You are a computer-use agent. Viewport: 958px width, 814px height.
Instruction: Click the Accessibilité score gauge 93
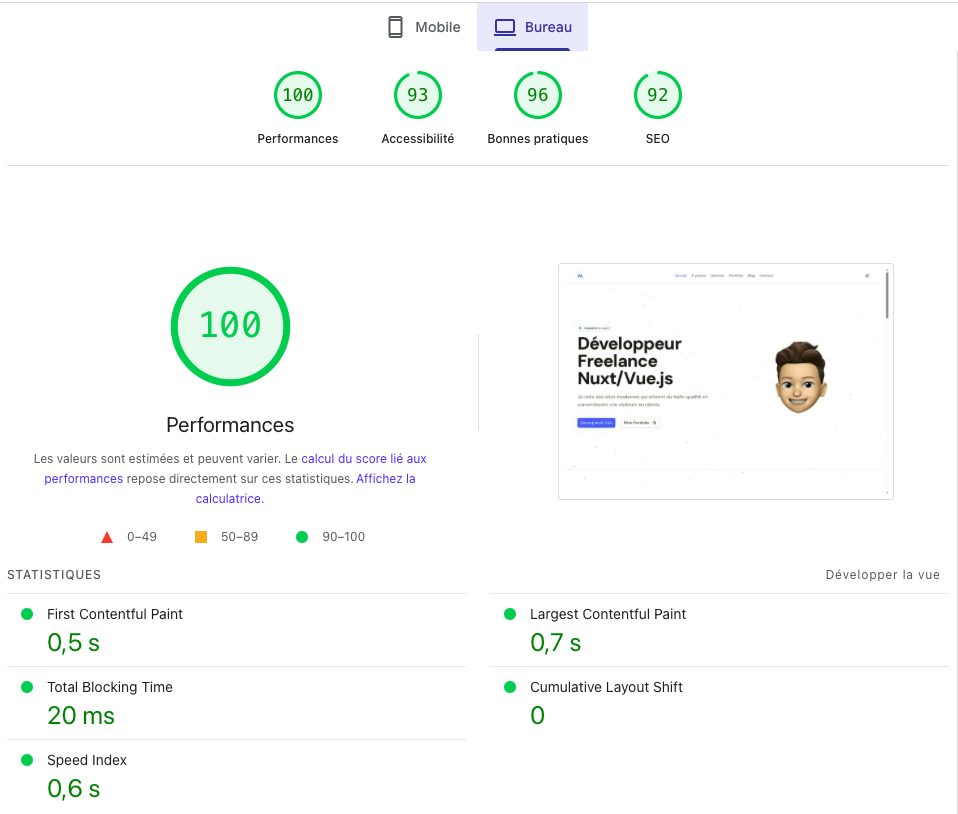418,96
